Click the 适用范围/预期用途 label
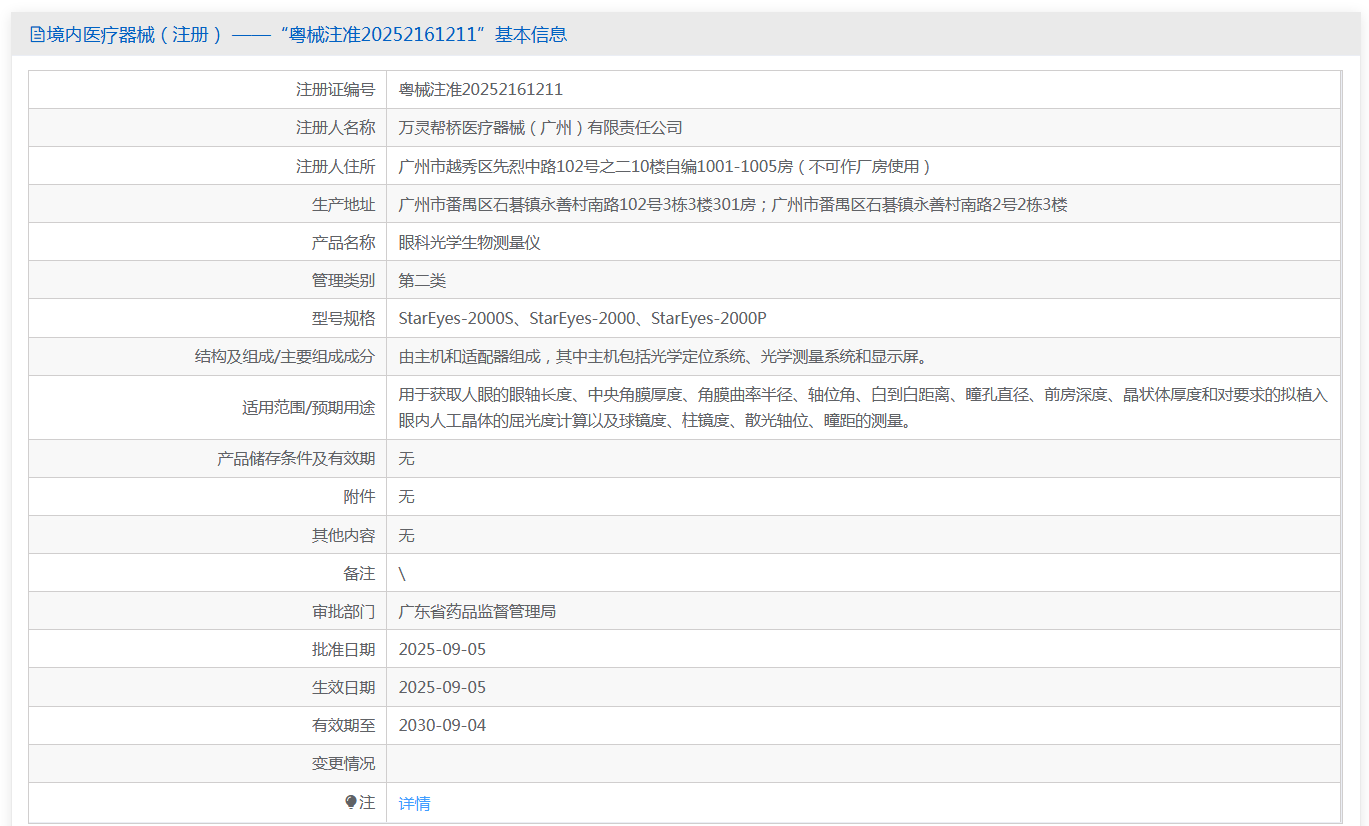Screen dimensions: 1369x826 [x=309, y=407]
